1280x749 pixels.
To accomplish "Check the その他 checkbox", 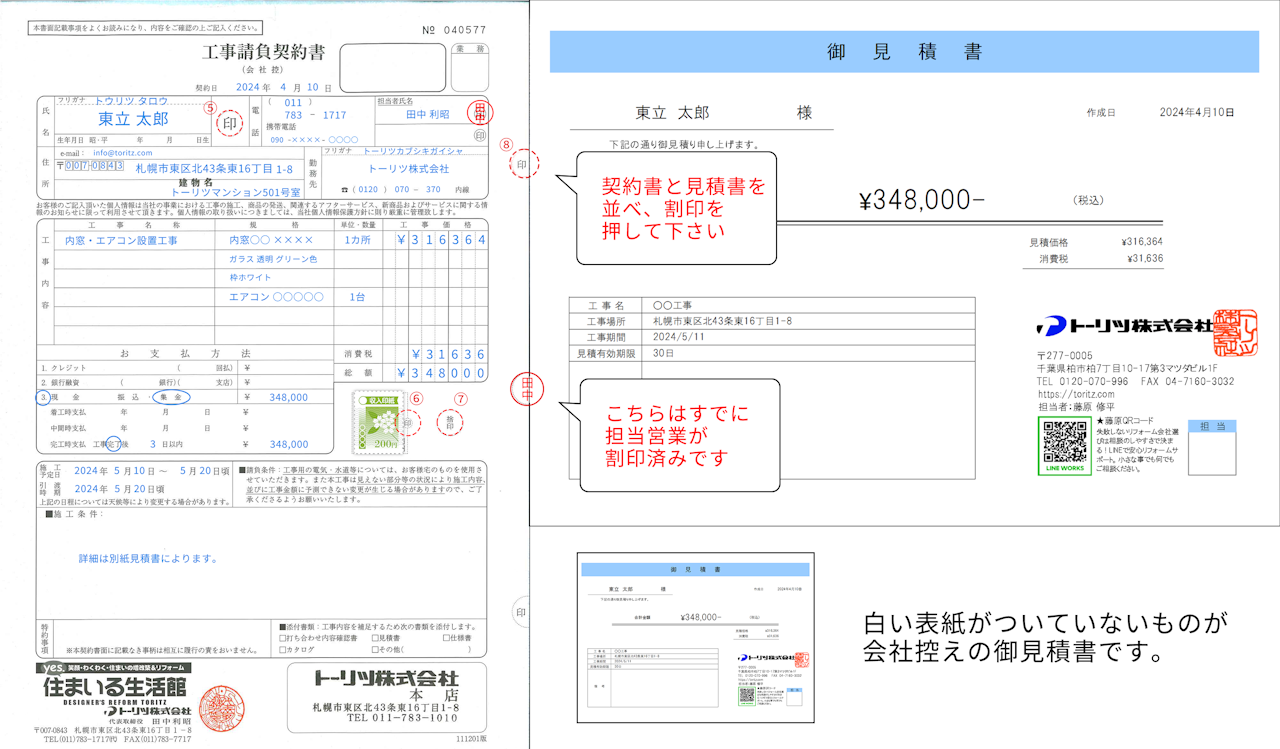I will tap(375, 649).
